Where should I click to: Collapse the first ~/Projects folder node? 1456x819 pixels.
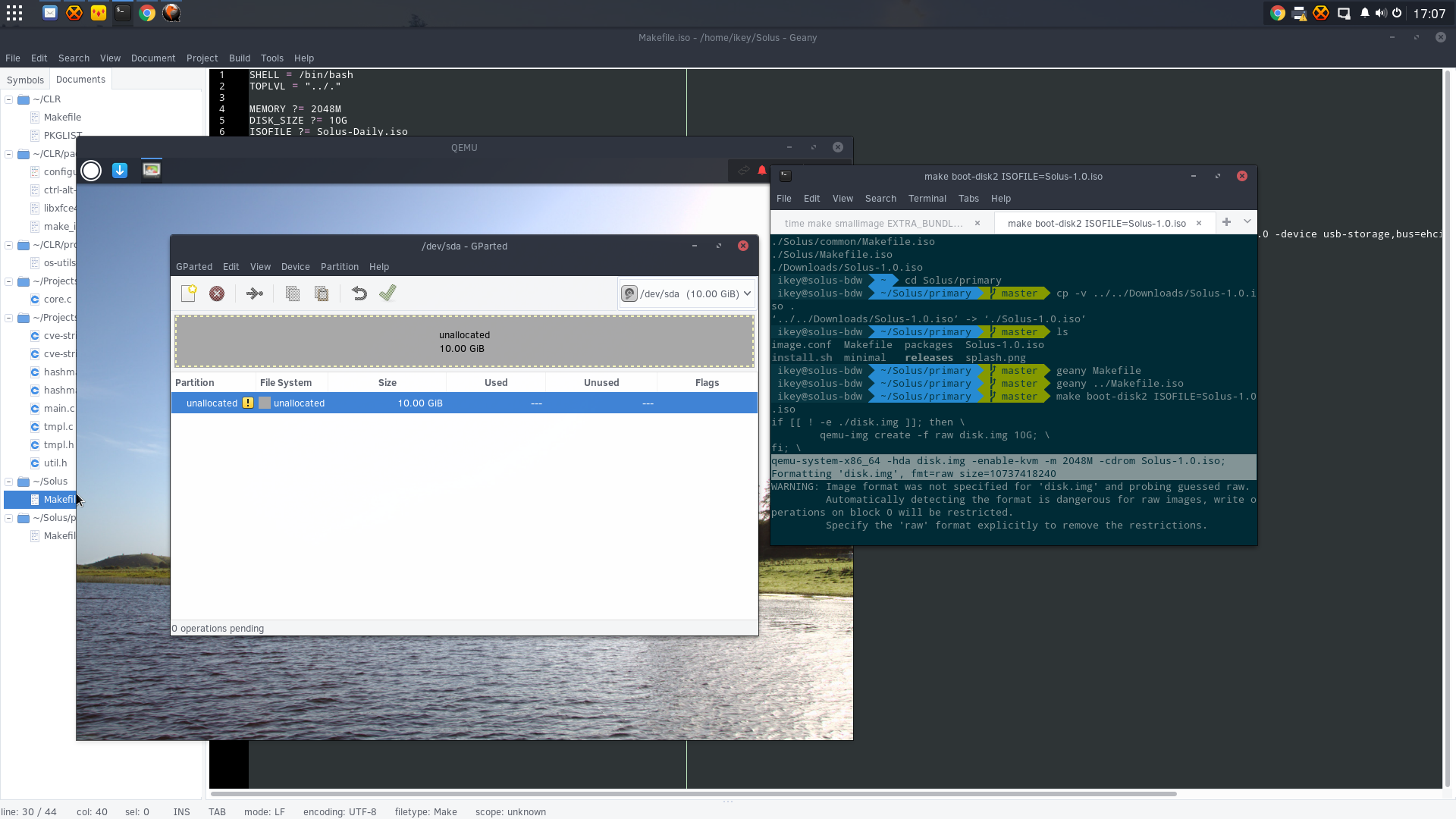[8, 281]
